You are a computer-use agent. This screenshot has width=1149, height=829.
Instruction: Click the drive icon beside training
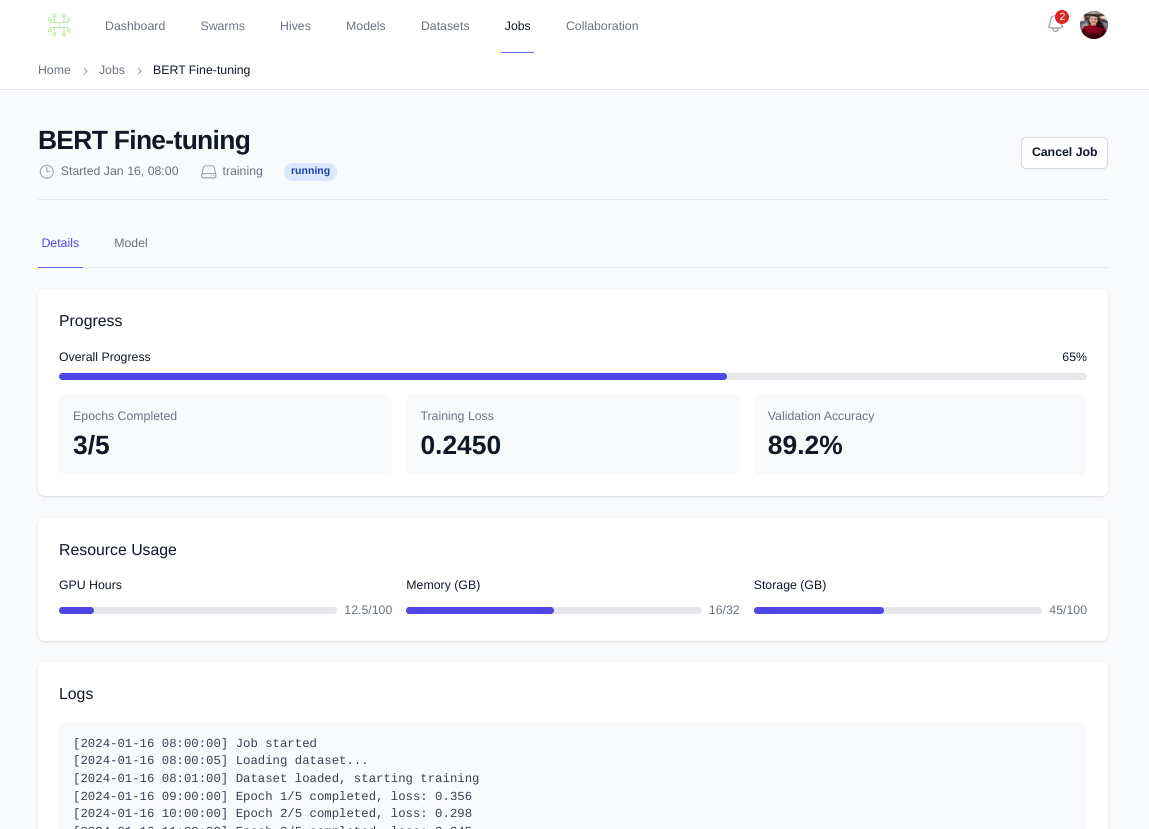point(208,172)
